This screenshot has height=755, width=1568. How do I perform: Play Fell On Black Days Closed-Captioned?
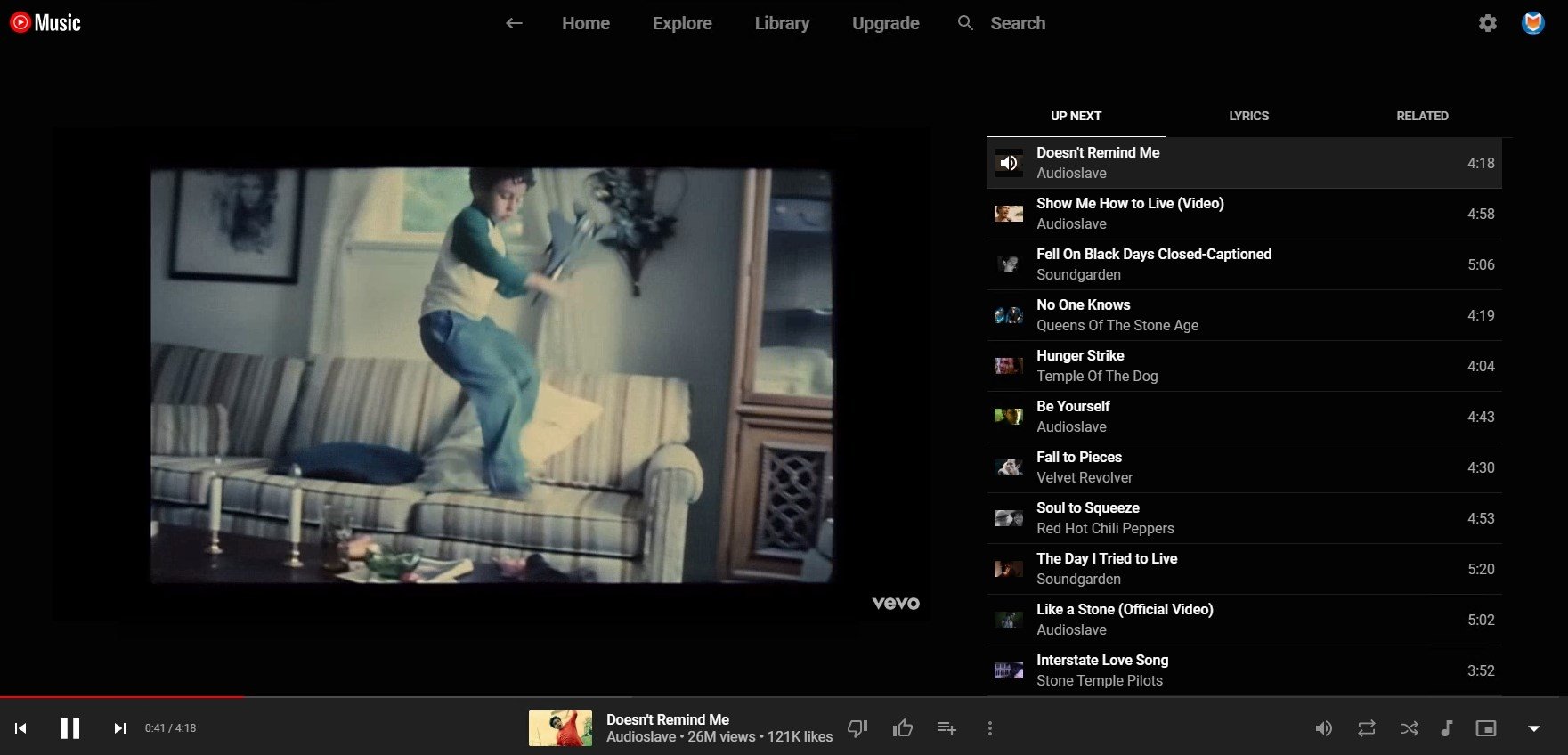coord(1244,264)
